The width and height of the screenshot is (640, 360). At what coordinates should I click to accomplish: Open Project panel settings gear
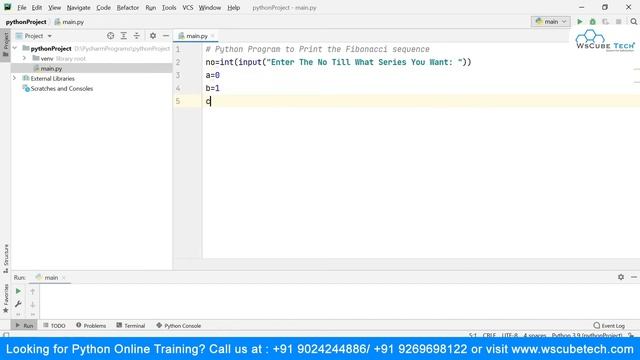(x=153, y=36)
